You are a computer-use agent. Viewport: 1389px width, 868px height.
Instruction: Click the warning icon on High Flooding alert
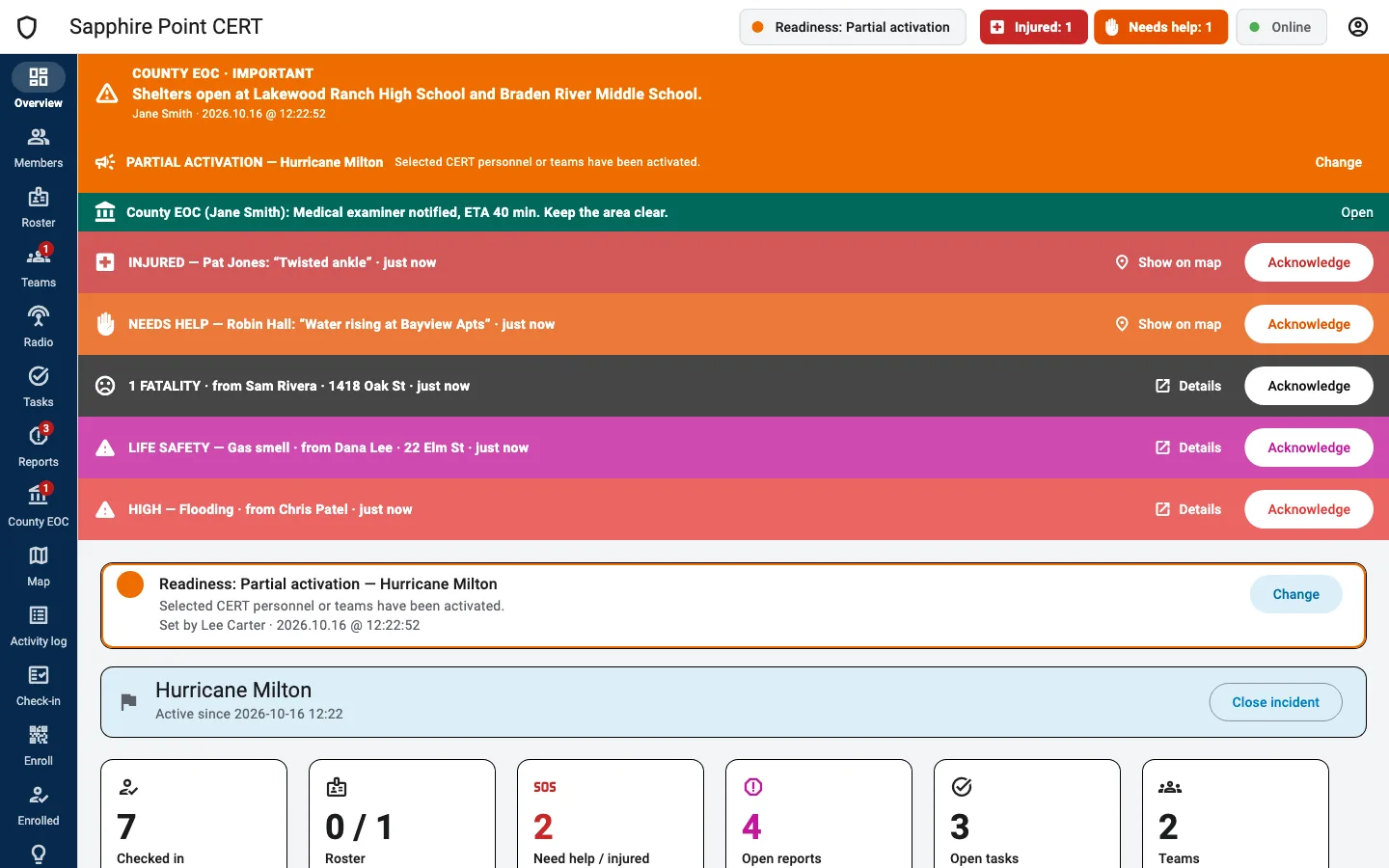tap(105, 509)
